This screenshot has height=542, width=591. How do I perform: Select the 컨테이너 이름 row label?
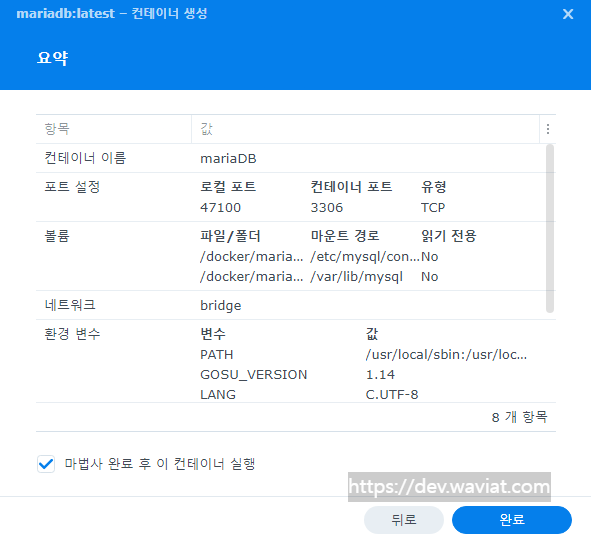point(85,158)
